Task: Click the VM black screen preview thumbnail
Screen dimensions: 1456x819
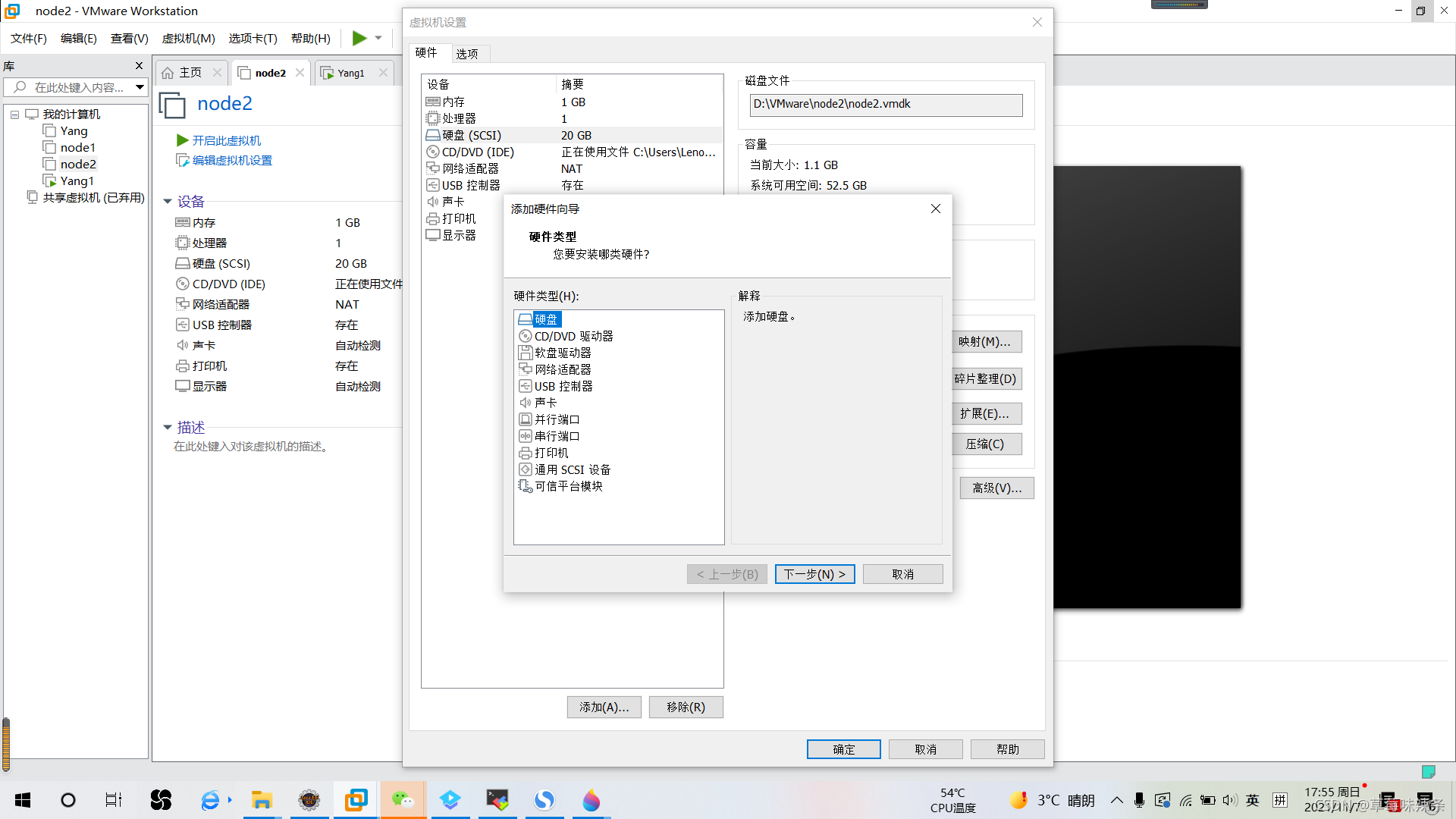Action: point(1147,387)
